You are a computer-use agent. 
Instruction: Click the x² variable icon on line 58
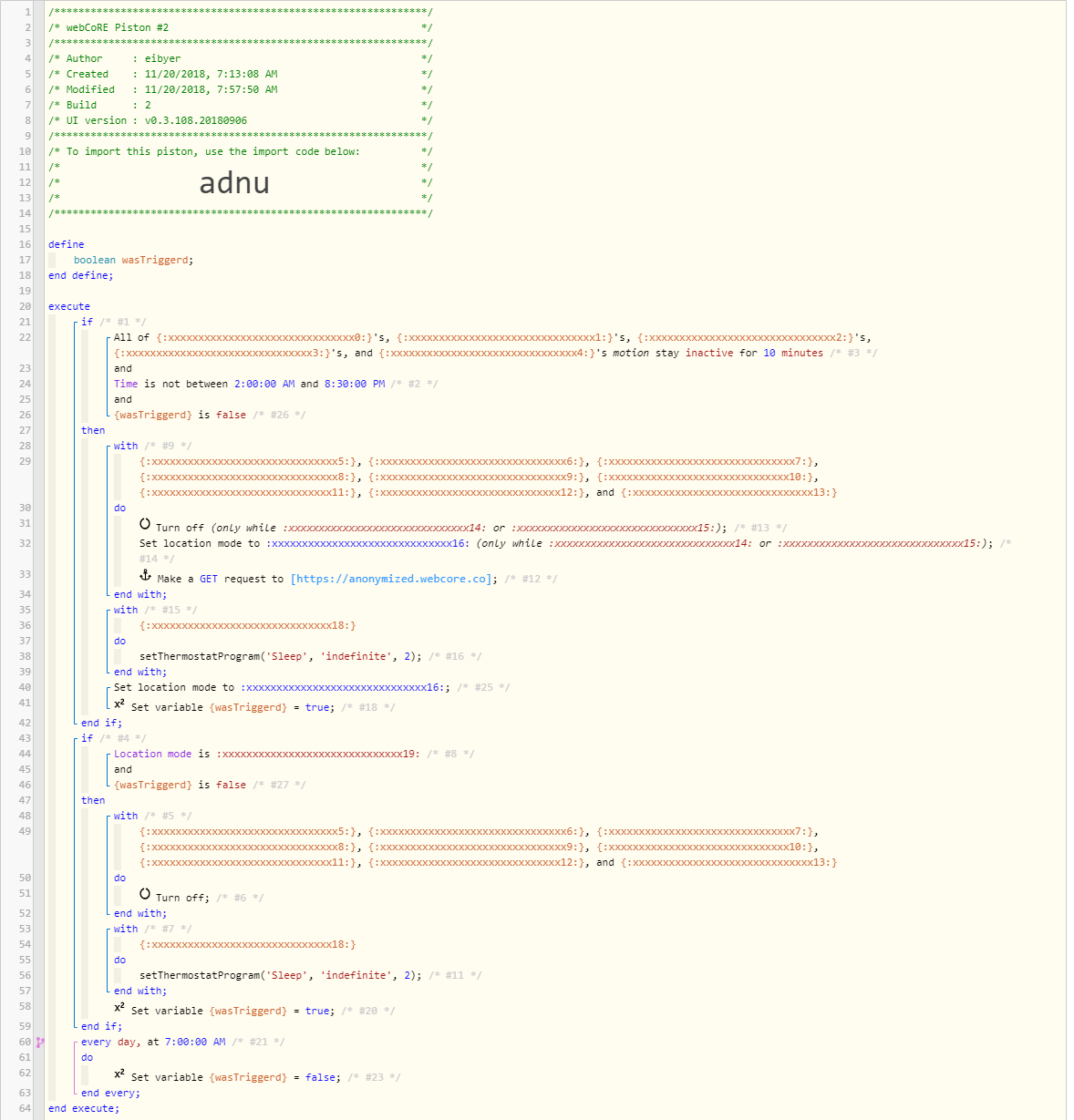(119, 1008)
